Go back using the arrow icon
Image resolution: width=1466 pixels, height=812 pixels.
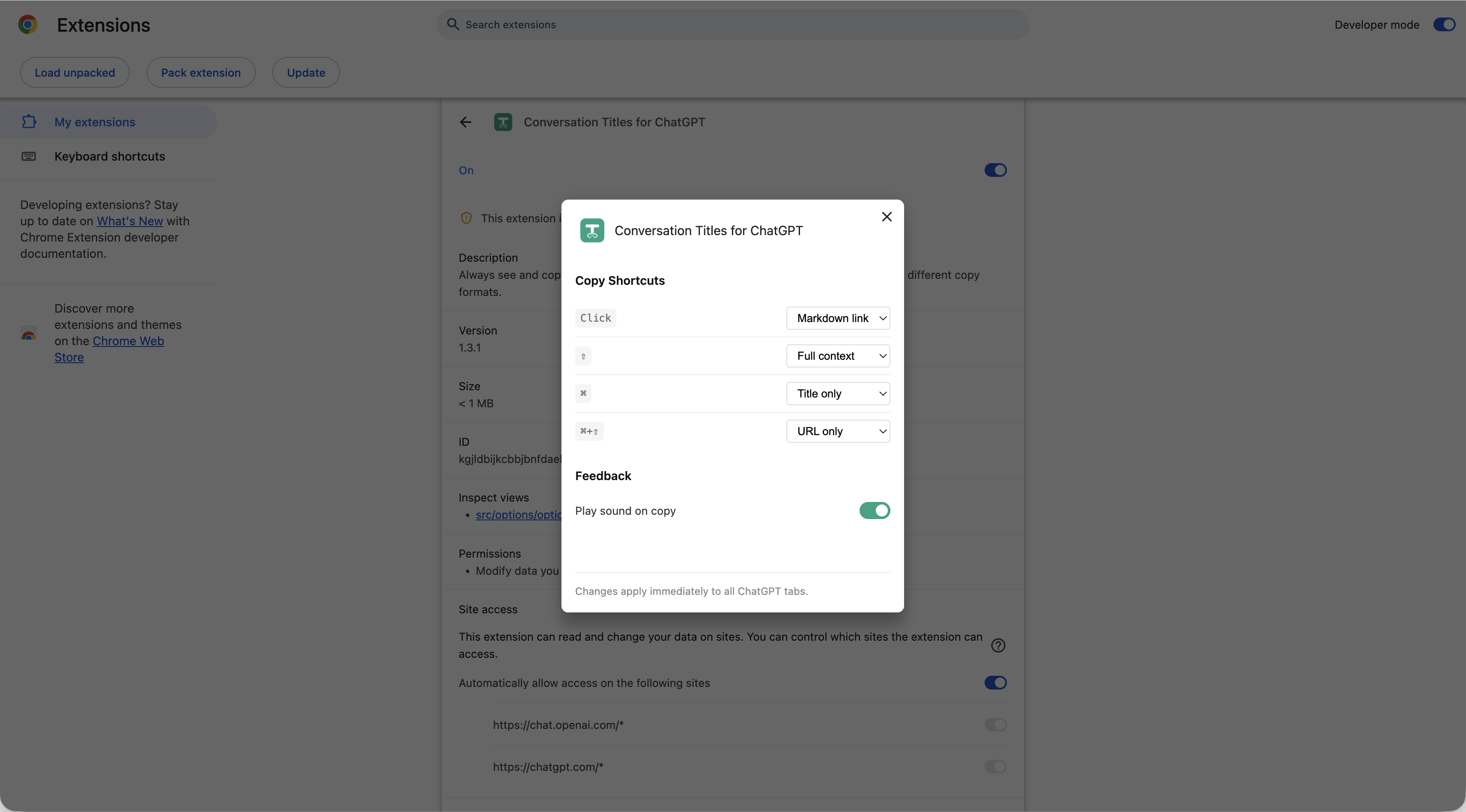tap(466, 122)
